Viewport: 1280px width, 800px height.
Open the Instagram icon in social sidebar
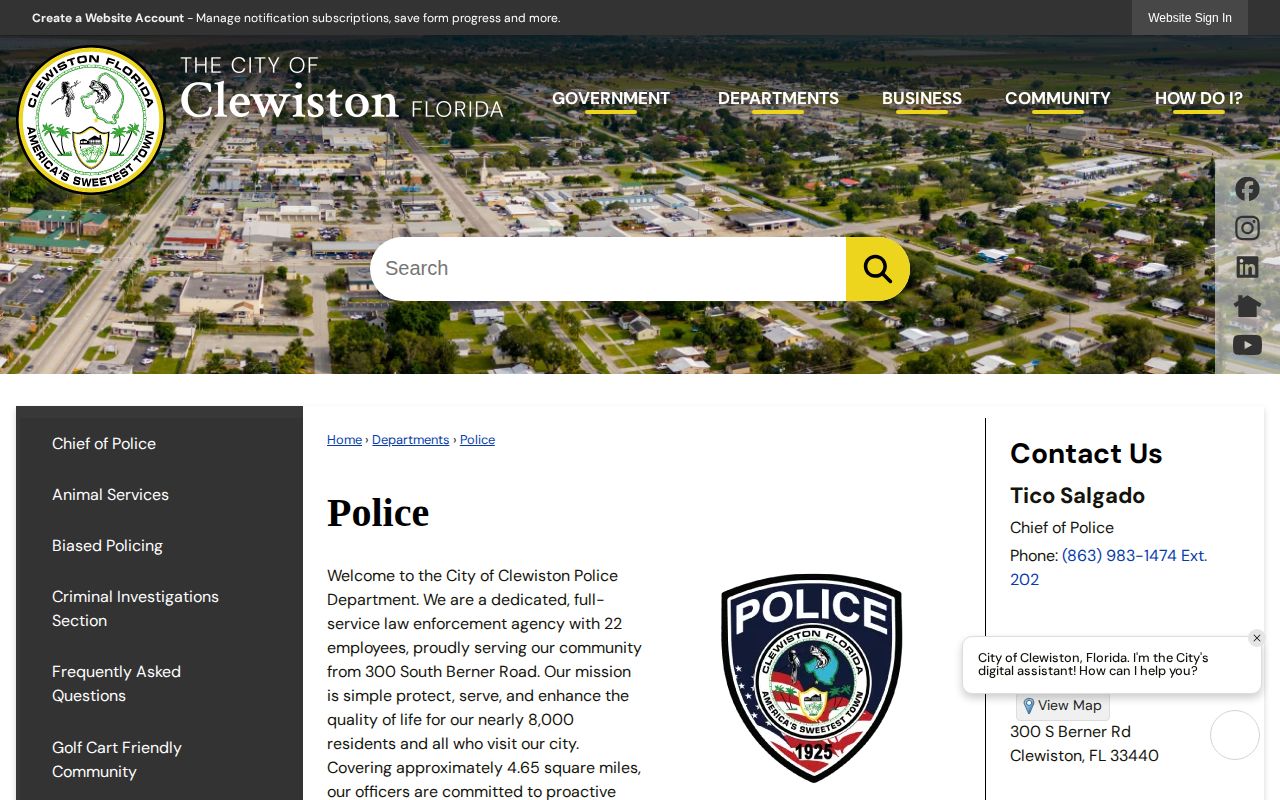[1247, 228]
